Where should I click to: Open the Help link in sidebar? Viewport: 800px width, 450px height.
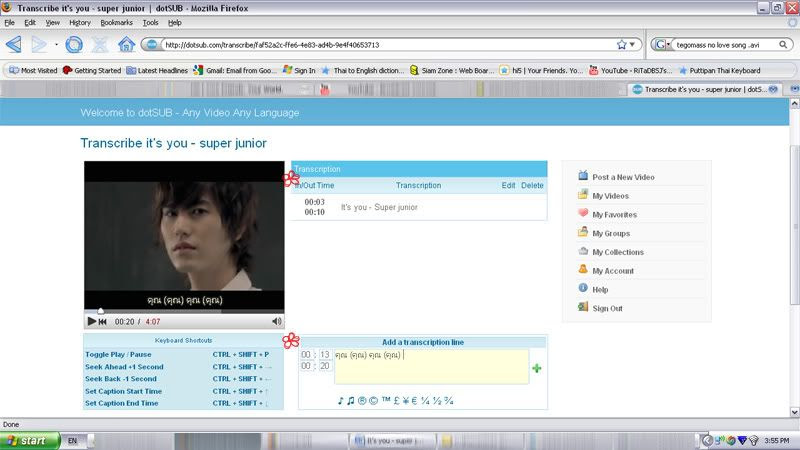pyautogui.click(x=600, y=290)
